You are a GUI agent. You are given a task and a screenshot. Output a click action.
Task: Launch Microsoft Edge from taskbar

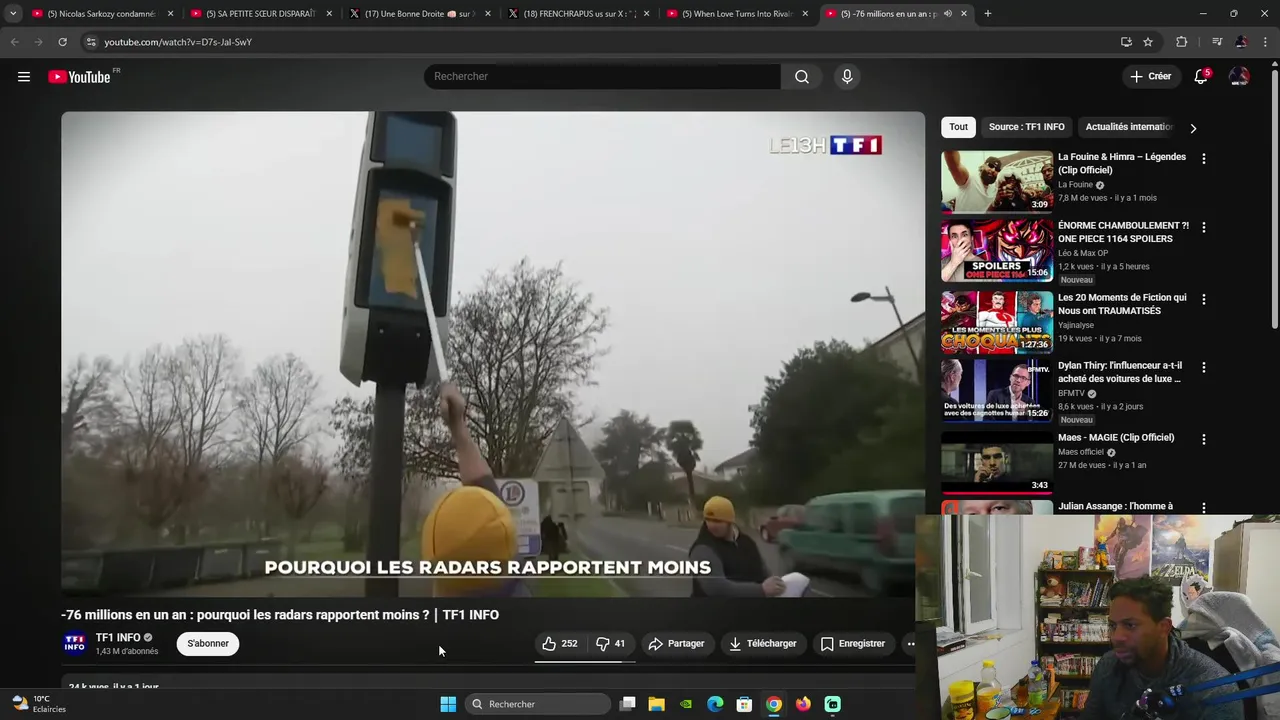point(715,704)
